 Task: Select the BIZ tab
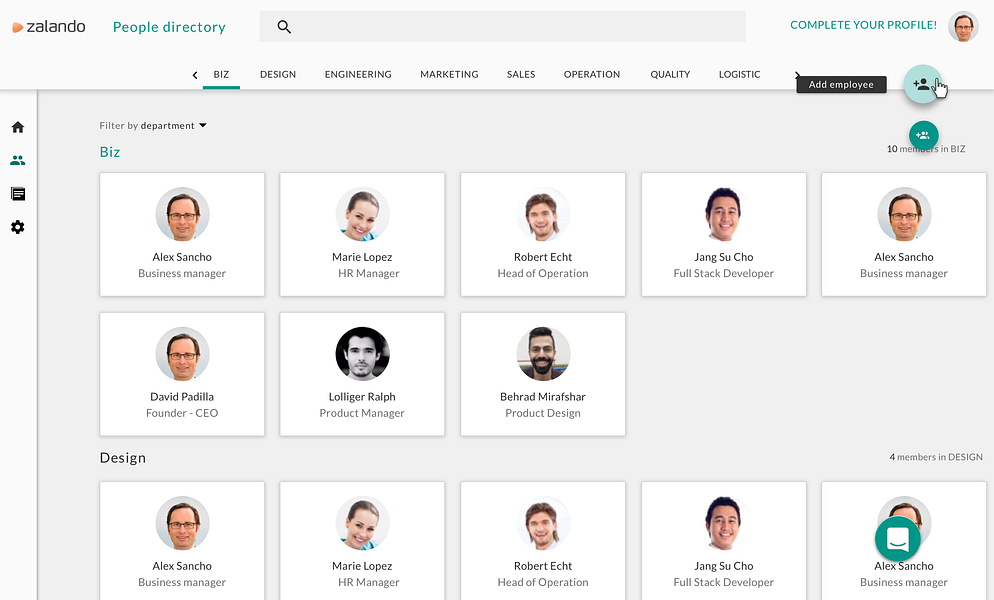click(221, 74)
